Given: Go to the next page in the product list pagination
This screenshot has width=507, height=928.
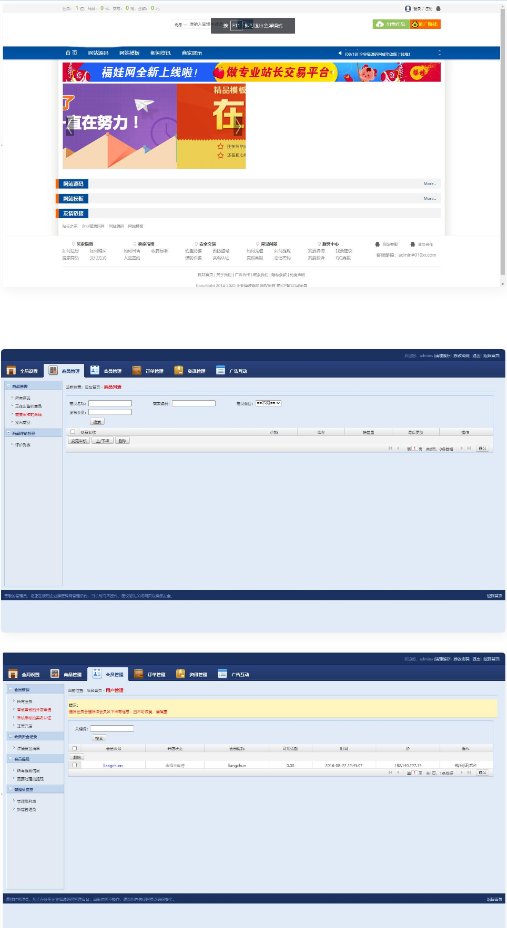Looking at the screenshot, I should click(x=462, y=448).
